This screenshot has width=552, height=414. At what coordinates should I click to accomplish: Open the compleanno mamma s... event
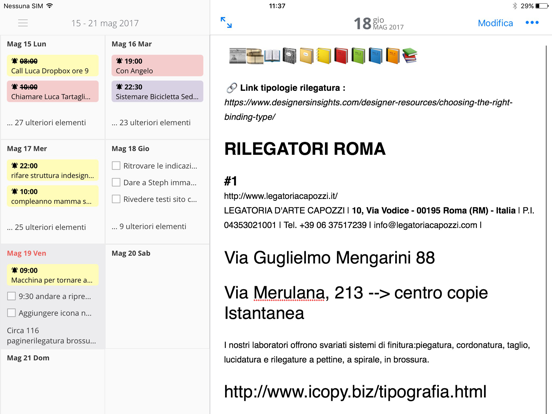point(52,196)
